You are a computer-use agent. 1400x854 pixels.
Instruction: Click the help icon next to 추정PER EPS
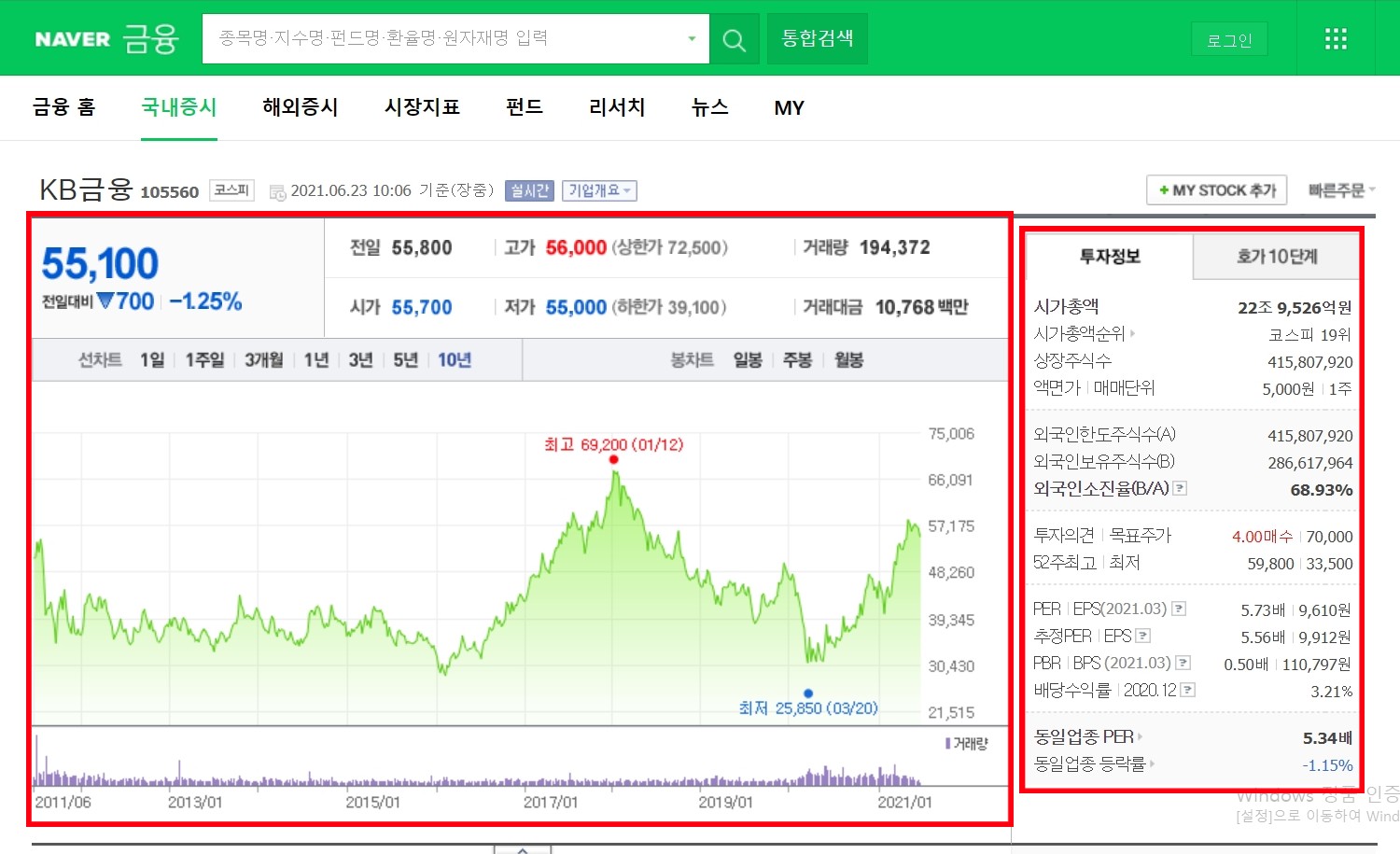(x=1143, y=636)
